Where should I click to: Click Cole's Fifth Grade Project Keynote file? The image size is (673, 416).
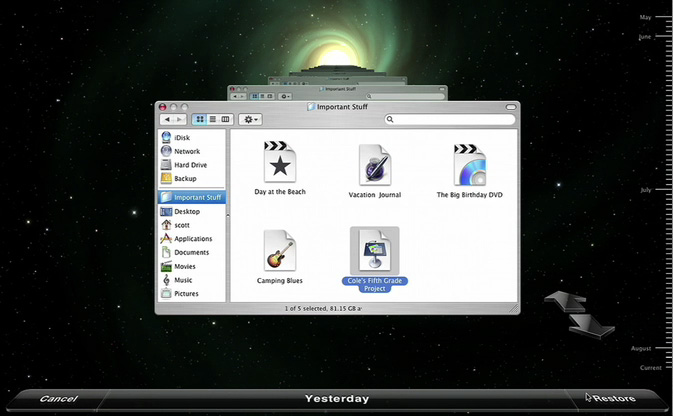pos(375,250)
